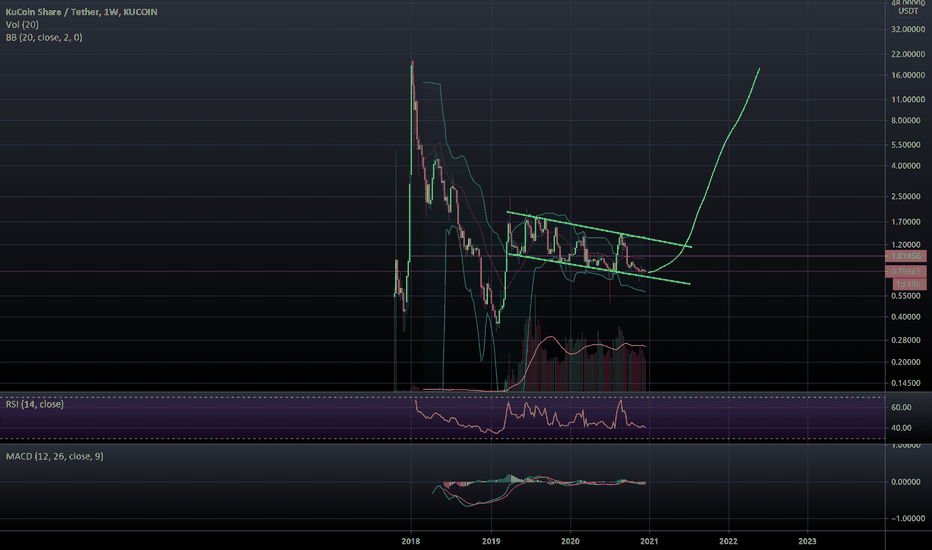Click the 32.00000 price axis label
932x550 pixels.
pos(908,29)
